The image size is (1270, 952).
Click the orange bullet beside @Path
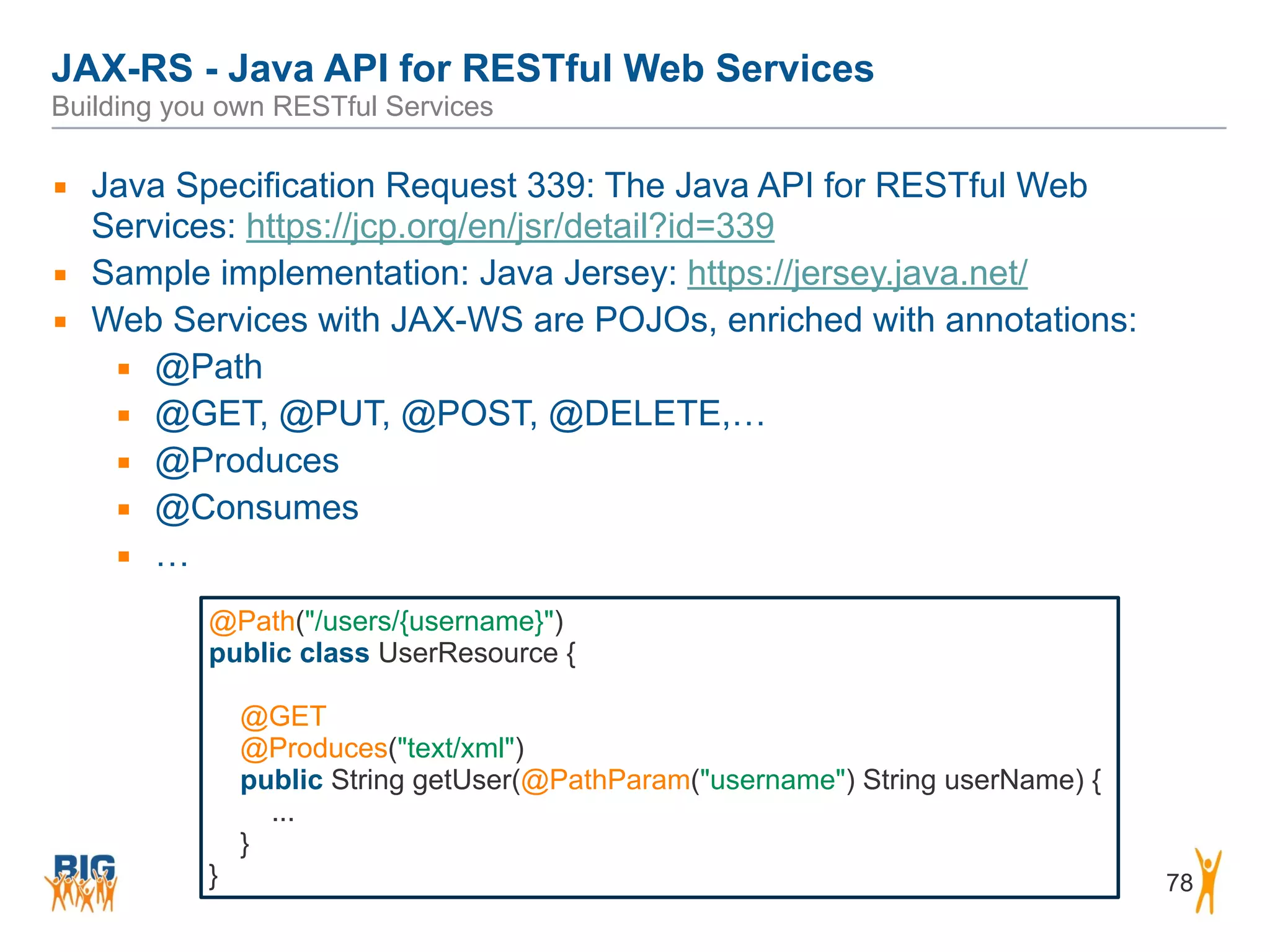point(124,369)
